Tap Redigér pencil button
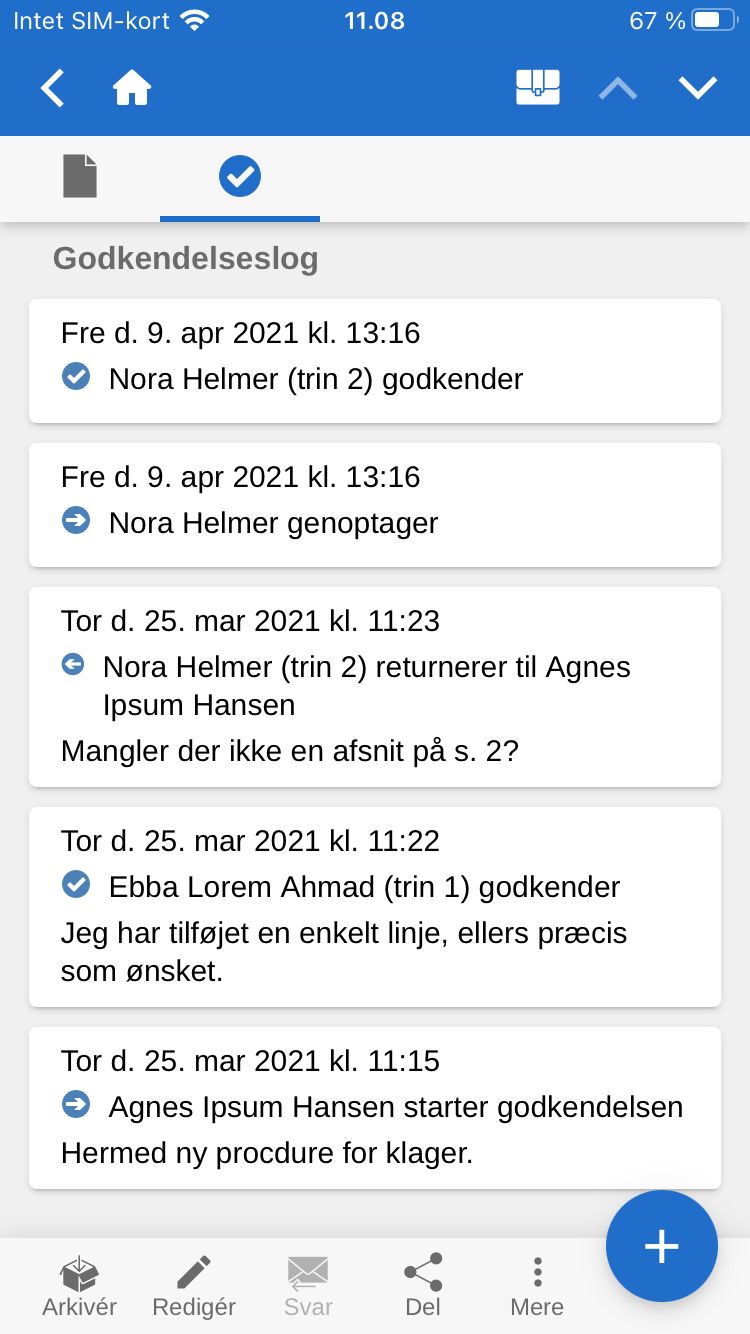The image size is (750, 1334). (x=194, y=1286)
